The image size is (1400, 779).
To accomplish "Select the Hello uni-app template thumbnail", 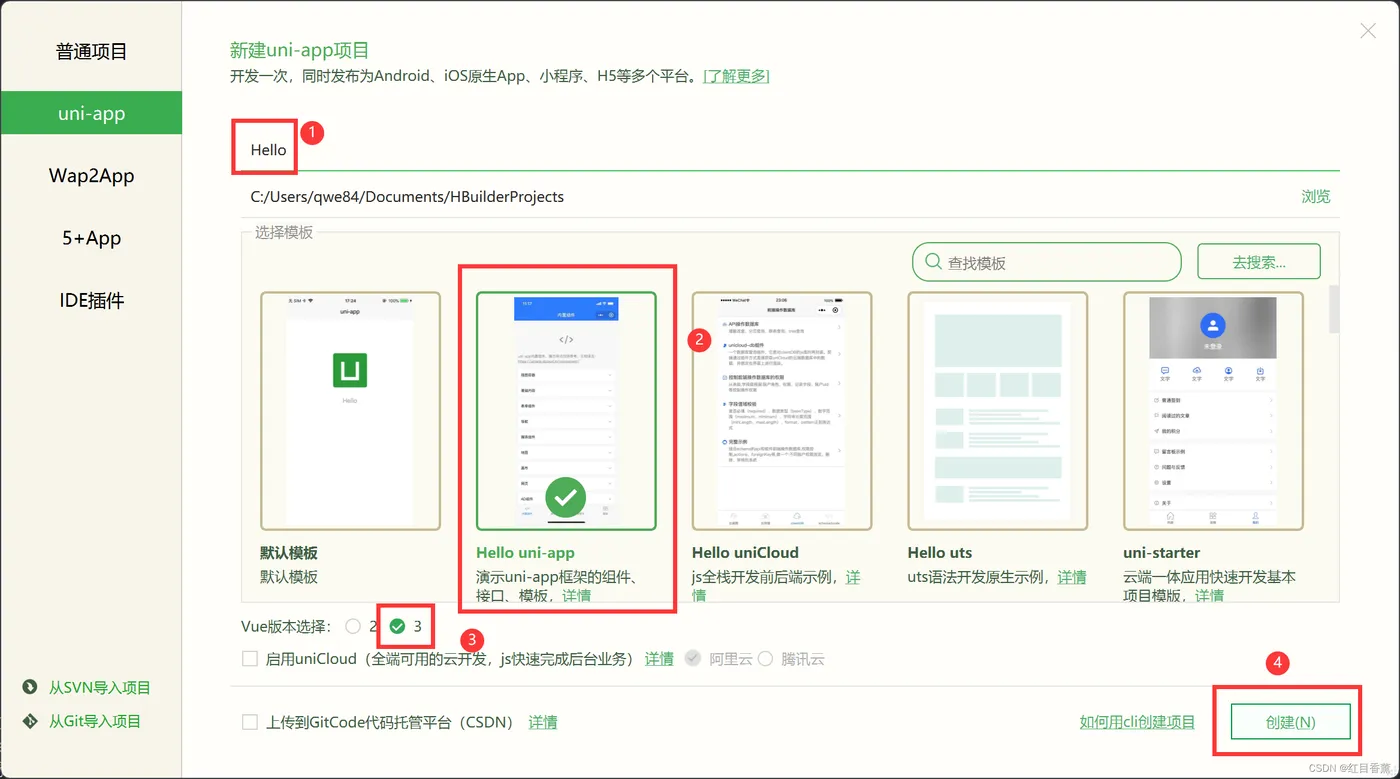I will pos(566,411).
